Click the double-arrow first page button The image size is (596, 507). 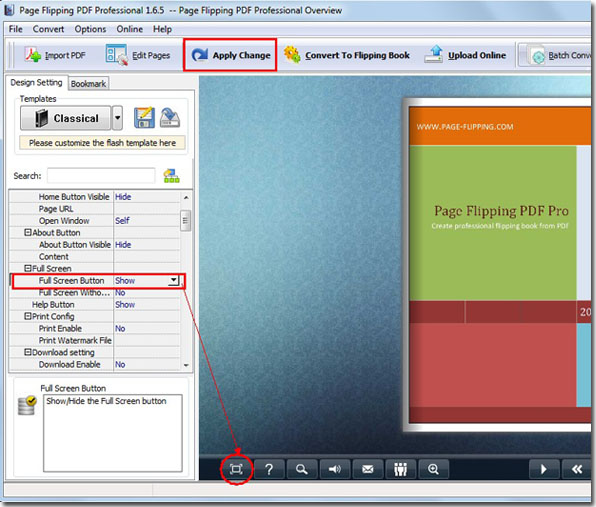pos(577,469)
